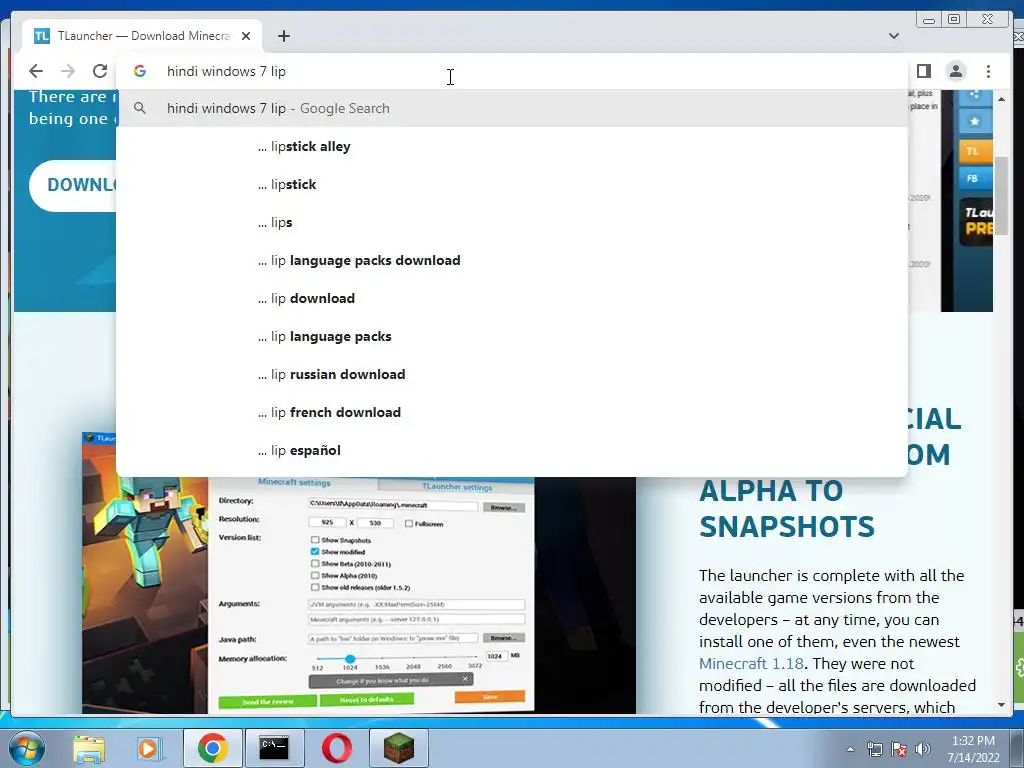The height and width of the screenshot is (768, 1024).
Task: Click the blue FB sidebar button
Action: 974,178
